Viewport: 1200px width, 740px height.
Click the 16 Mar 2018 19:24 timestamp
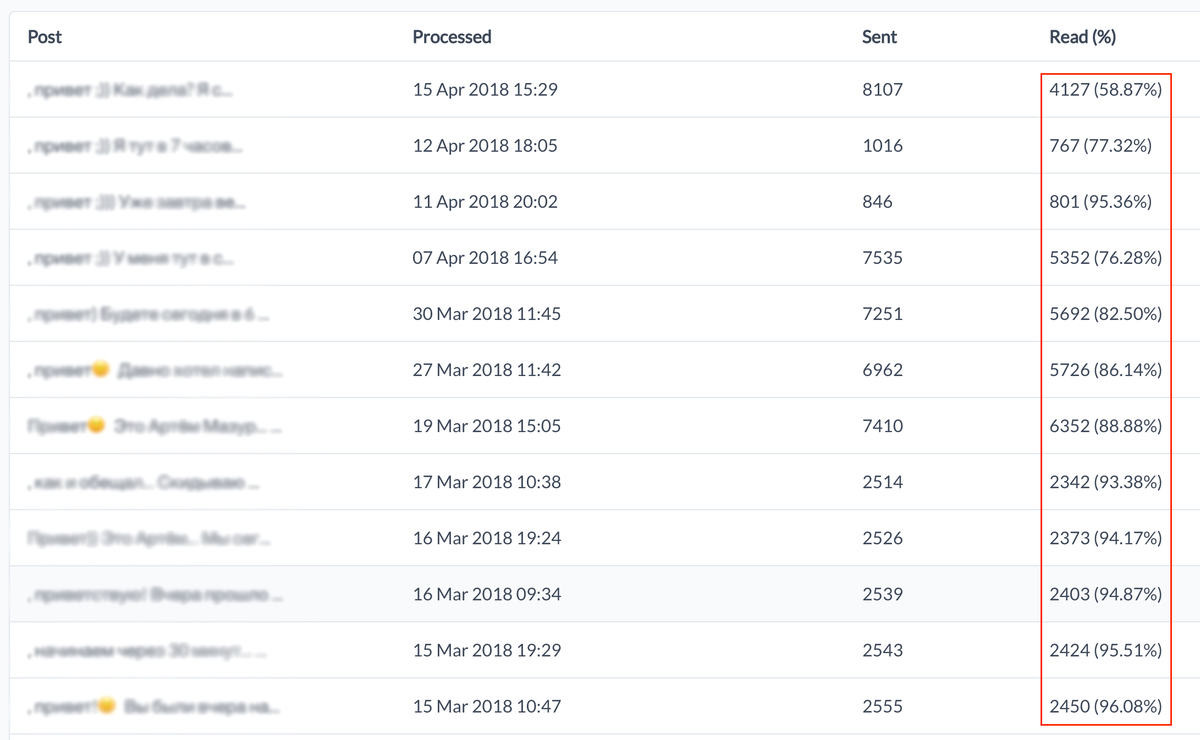click(487, 538)
